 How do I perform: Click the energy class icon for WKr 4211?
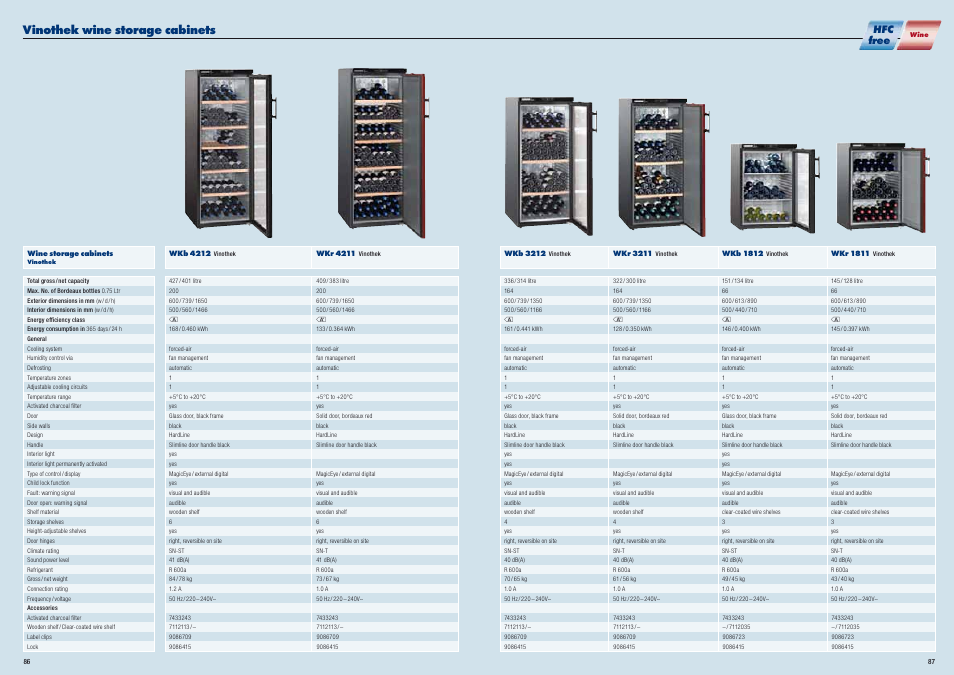click(x=320, y=319)
